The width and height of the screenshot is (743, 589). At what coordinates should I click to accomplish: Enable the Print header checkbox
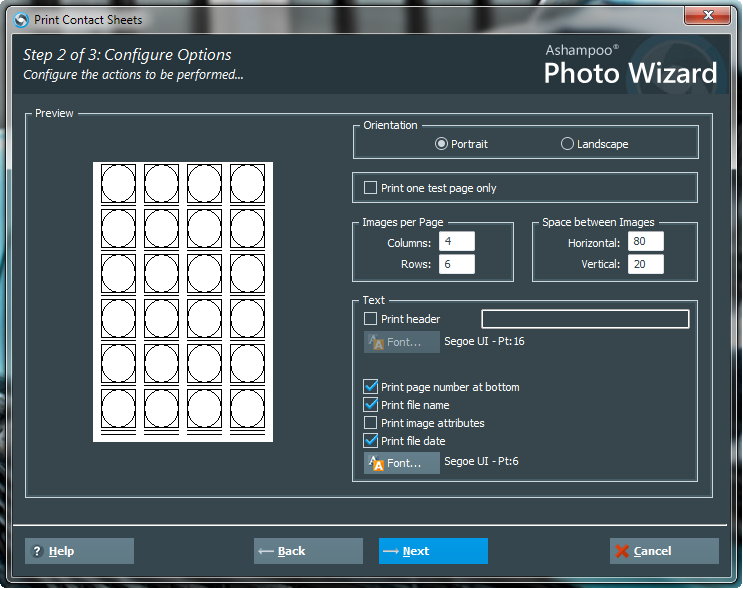(x=371, y=319)
